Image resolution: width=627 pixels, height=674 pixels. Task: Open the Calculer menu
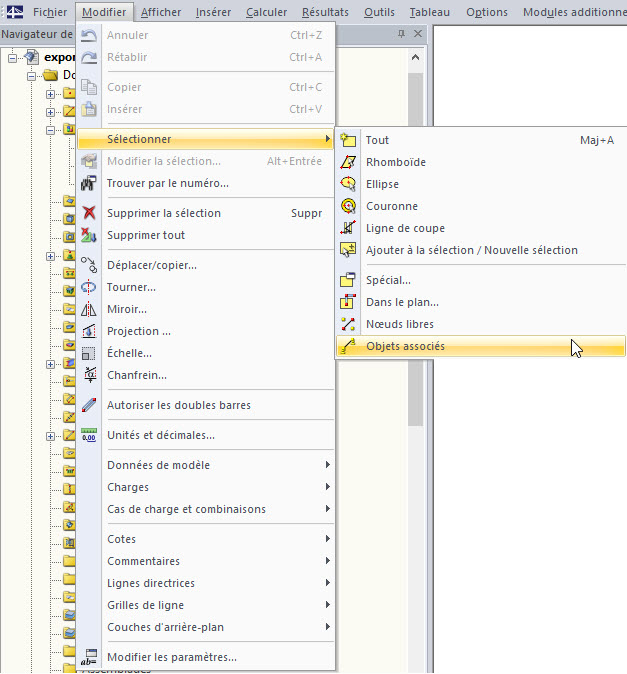pyautogui.click(x=266, y=12)
